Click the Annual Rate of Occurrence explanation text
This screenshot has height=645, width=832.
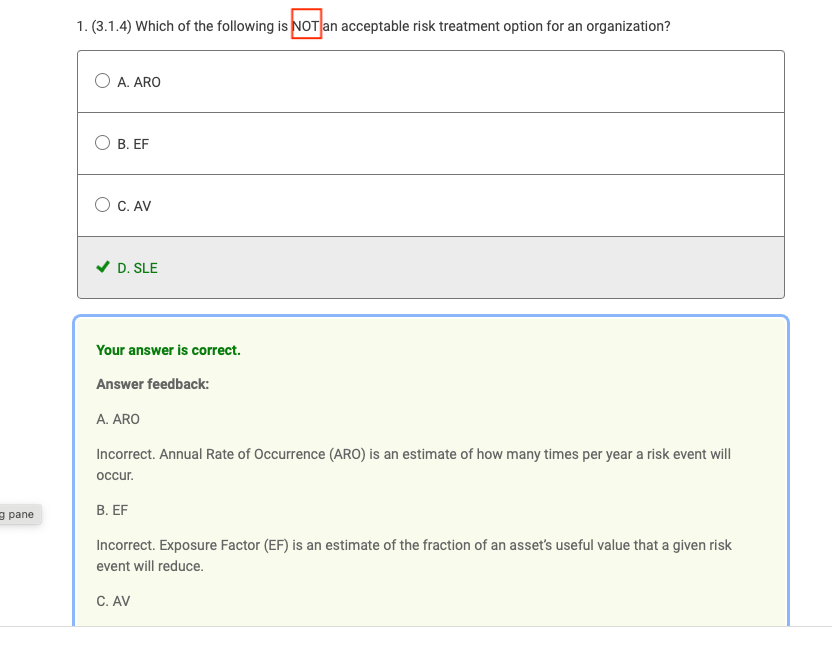click(413, 454)
